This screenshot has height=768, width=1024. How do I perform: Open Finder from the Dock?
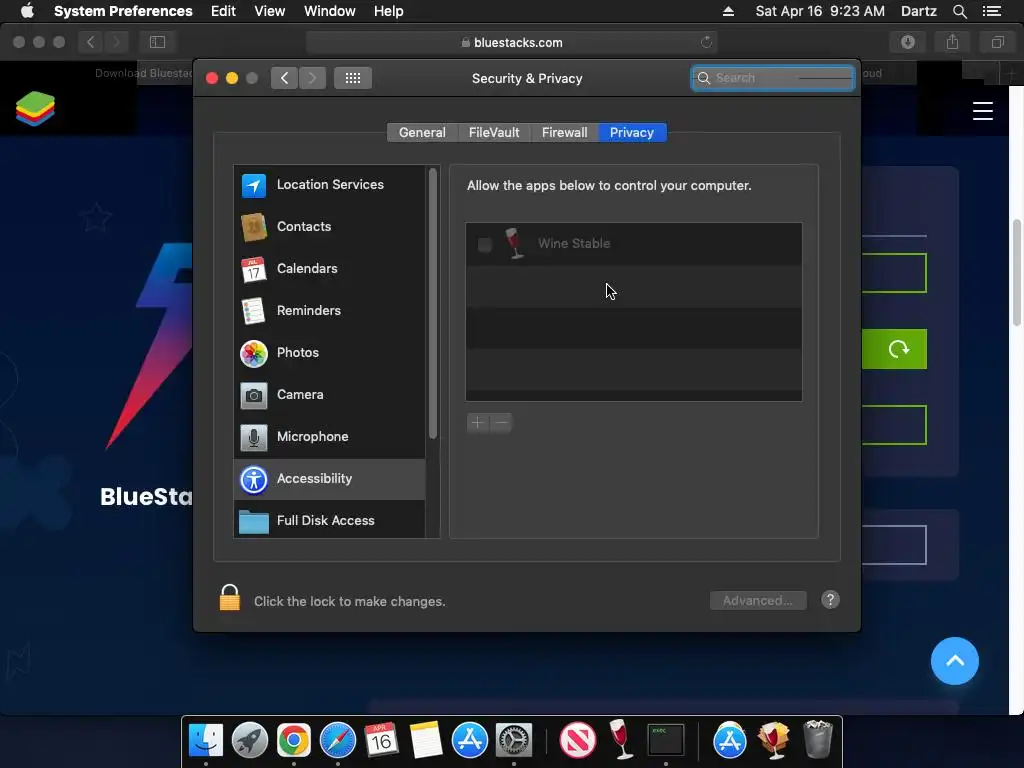(x=206, y=740)
